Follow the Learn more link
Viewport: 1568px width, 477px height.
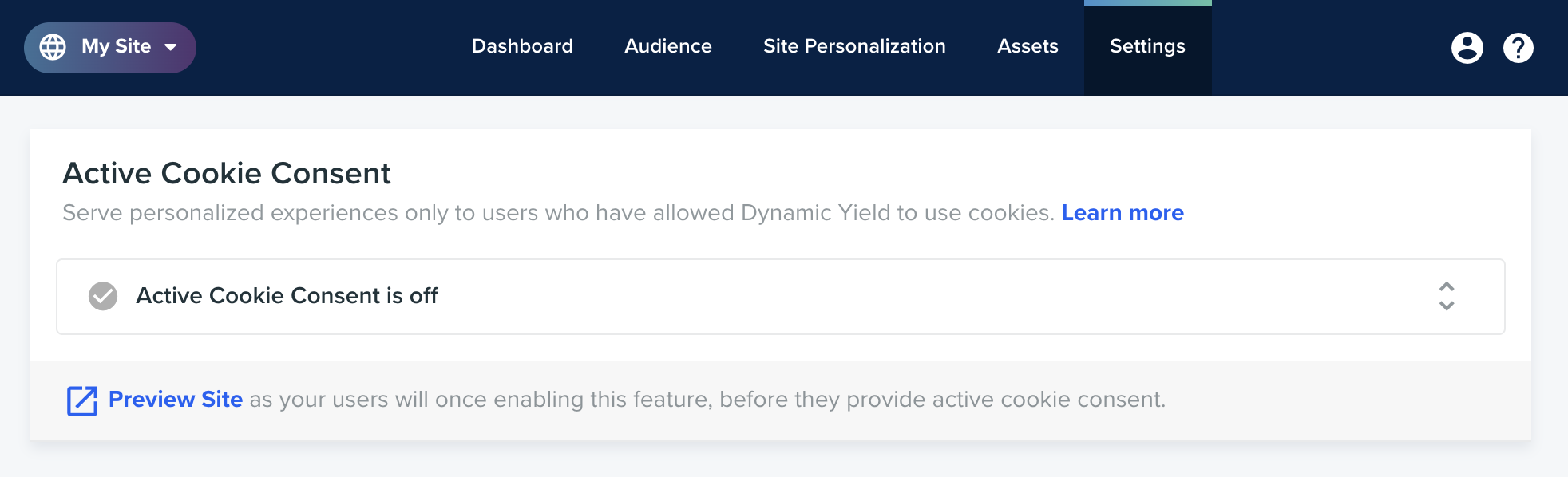point(1123,213)
